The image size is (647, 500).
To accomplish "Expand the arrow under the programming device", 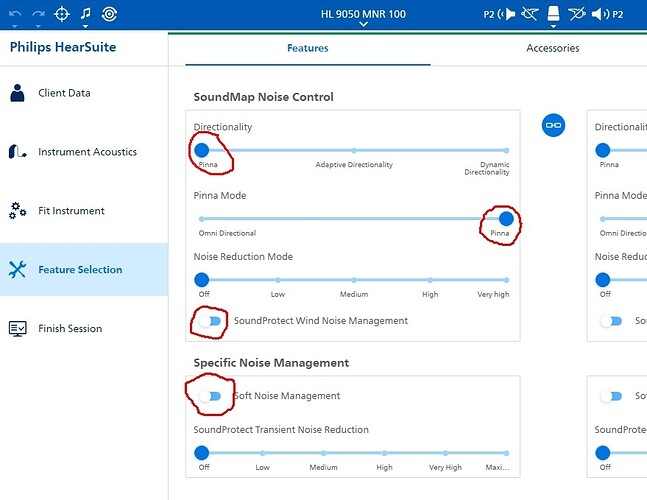I will (x=553, y=26).
